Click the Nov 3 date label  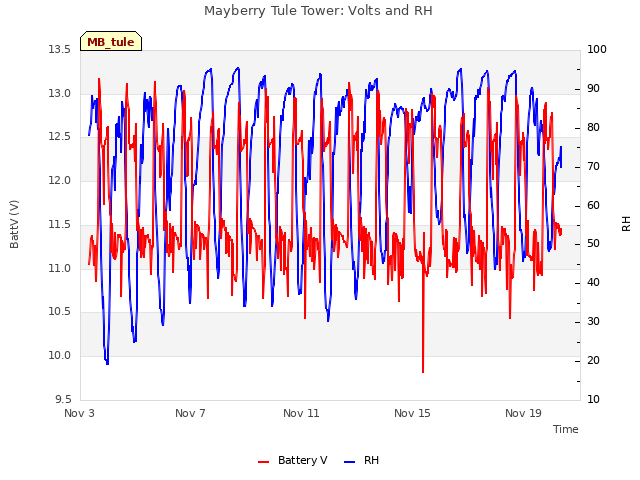point(79,413)
